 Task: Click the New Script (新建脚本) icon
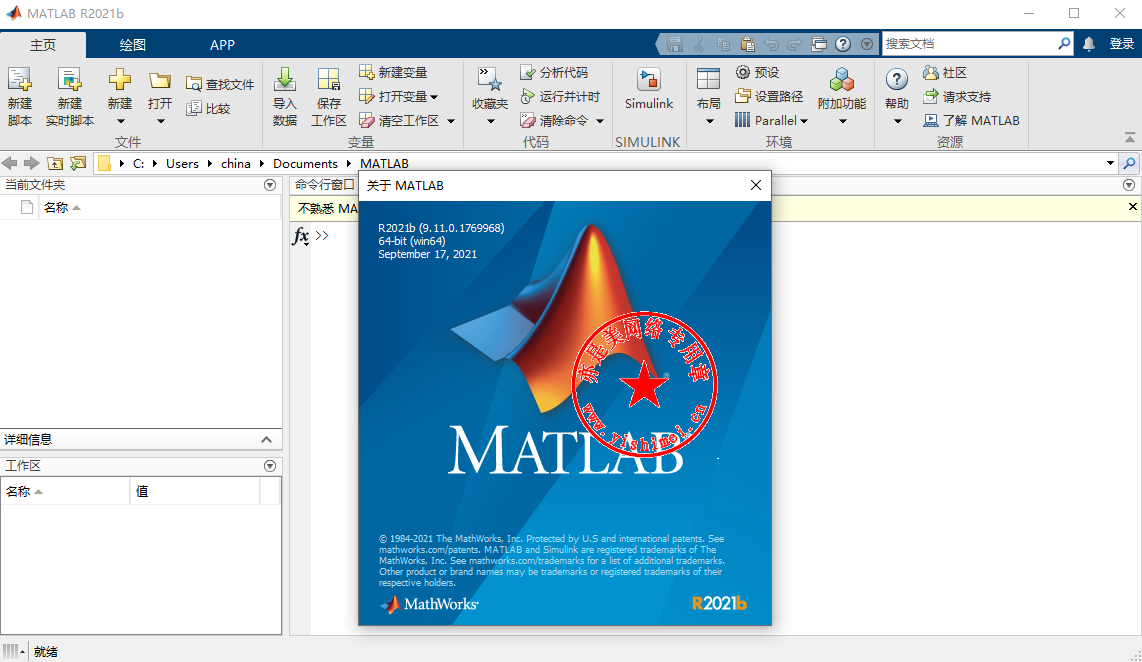click(20, 80)
